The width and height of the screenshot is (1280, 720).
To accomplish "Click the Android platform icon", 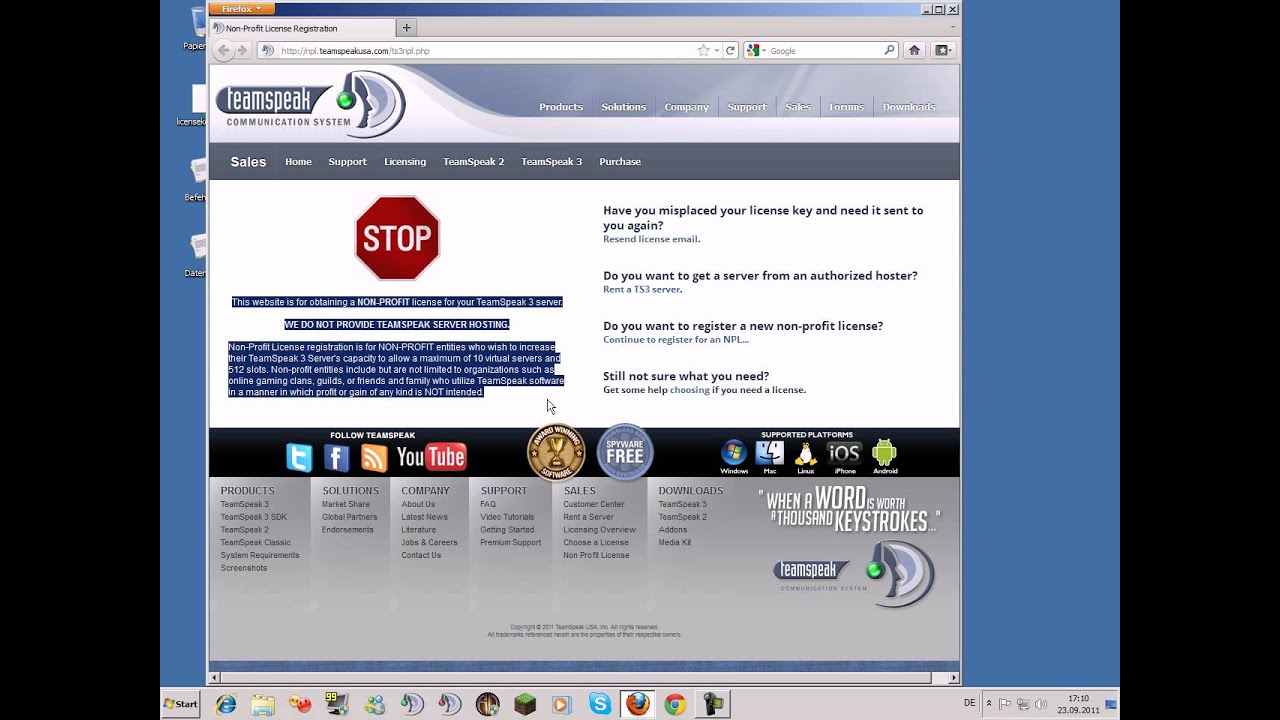I will coord(884,457).
